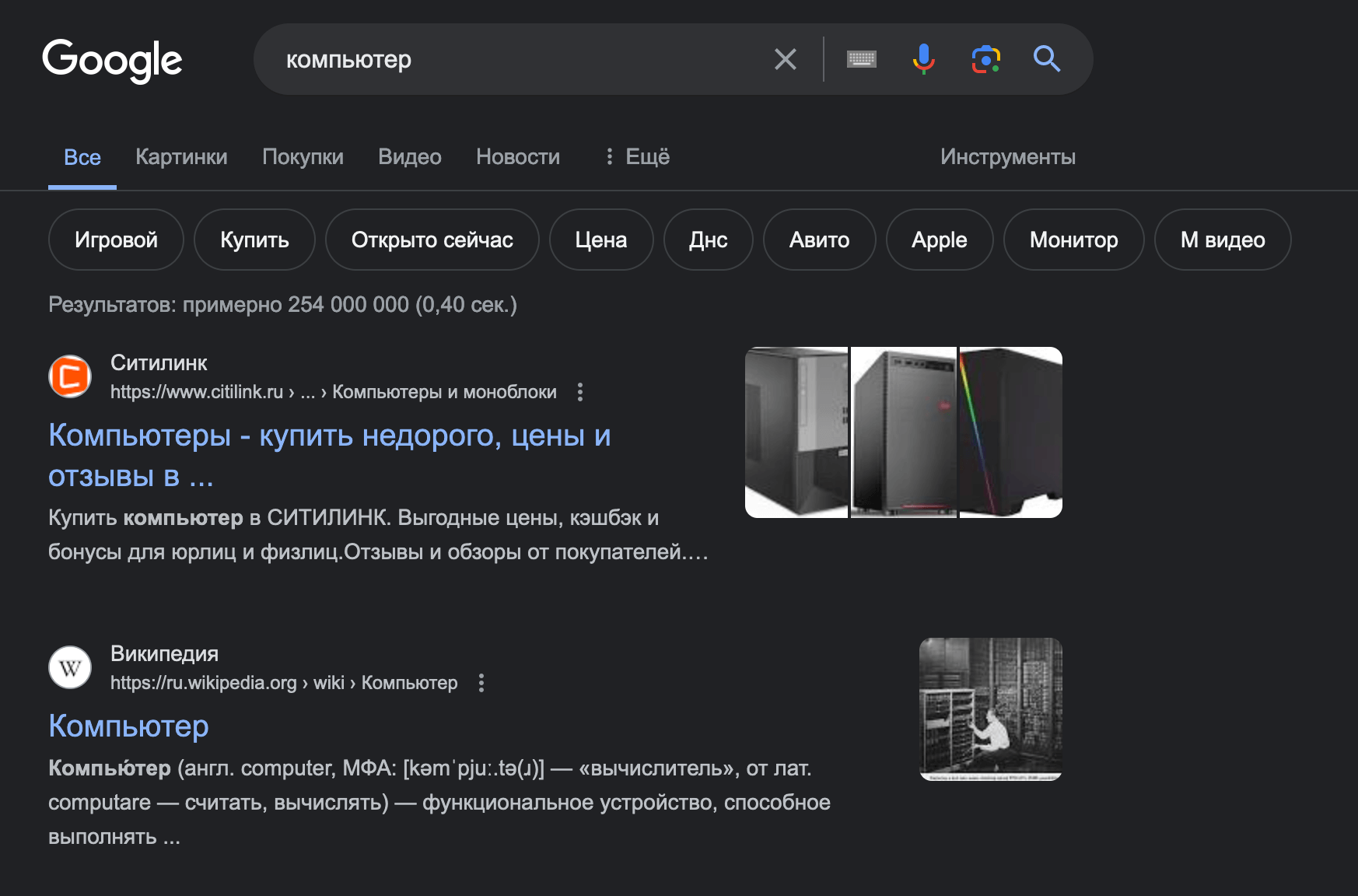
Task: Open the Новости tab
Action: click(518, 157)
